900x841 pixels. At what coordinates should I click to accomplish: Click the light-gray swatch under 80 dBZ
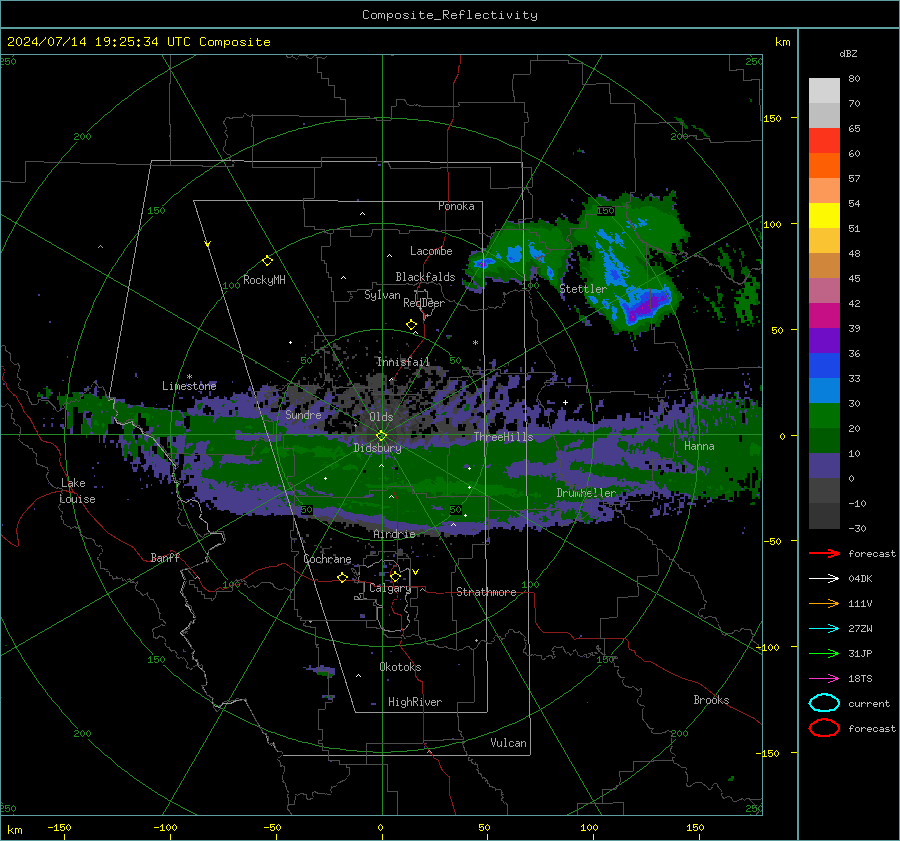pyautogui.click(x=824, y=91)
